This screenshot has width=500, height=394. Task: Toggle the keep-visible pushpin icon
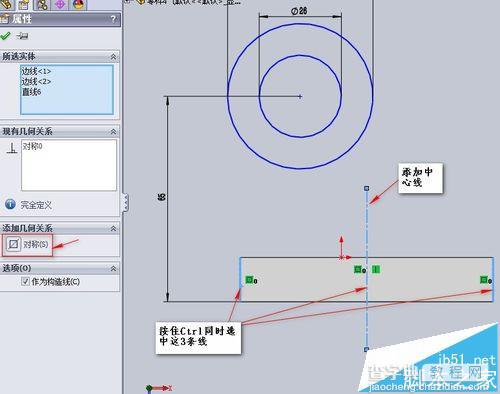point(22,36)
